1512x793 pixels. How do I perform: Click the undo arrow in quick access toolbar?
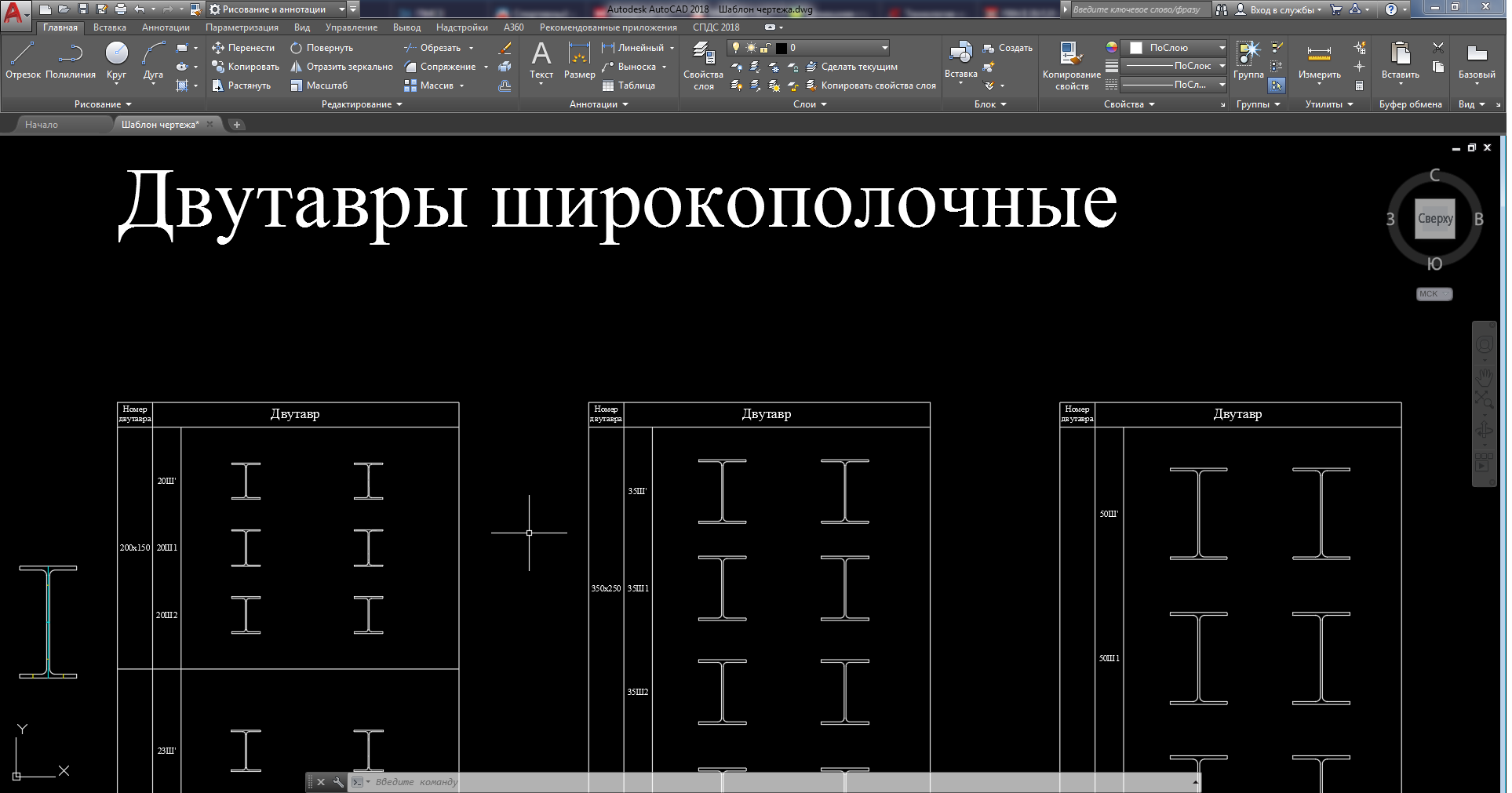pos(140,9)
